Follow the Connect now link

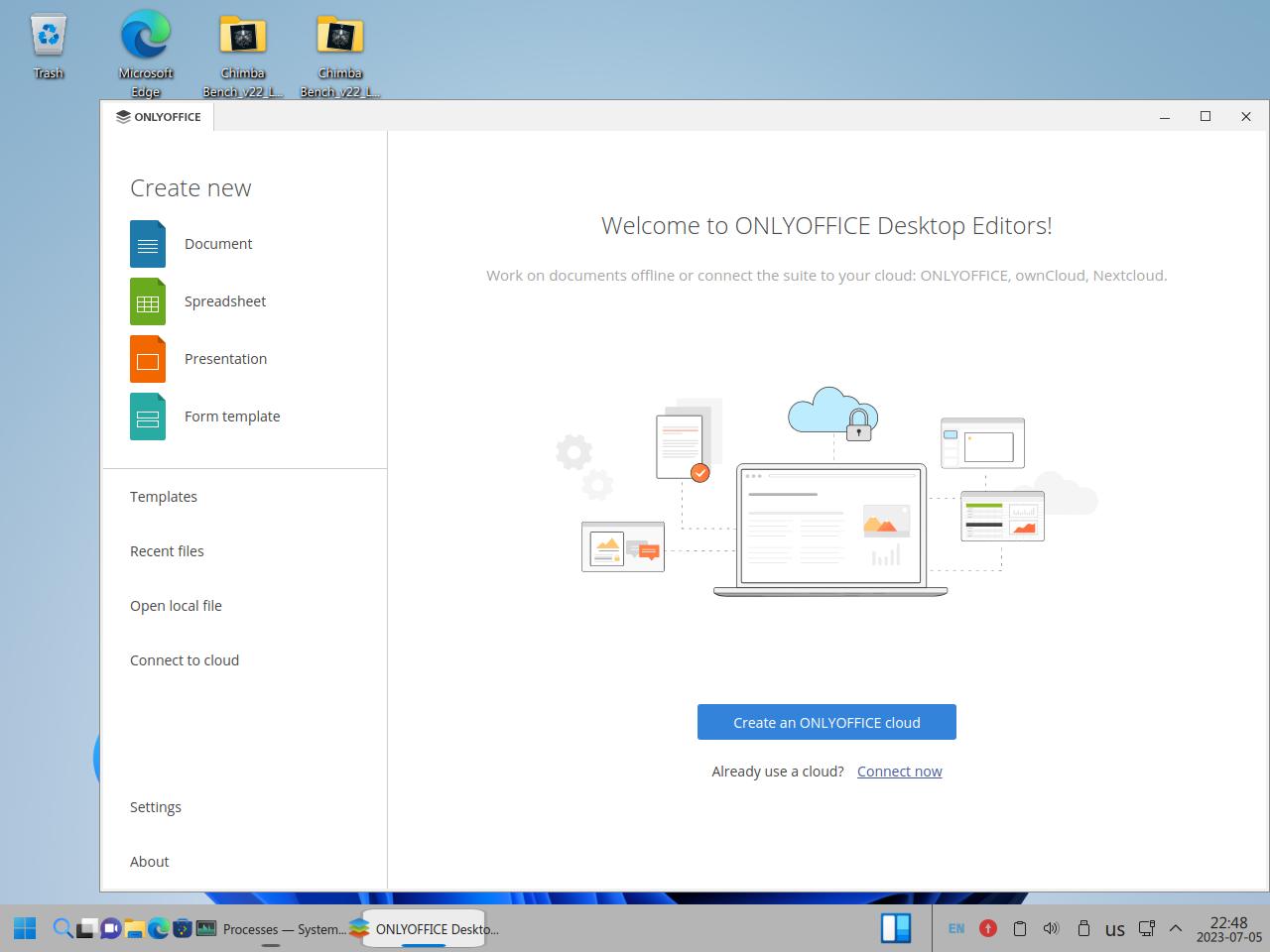click(x=900, y=772)
